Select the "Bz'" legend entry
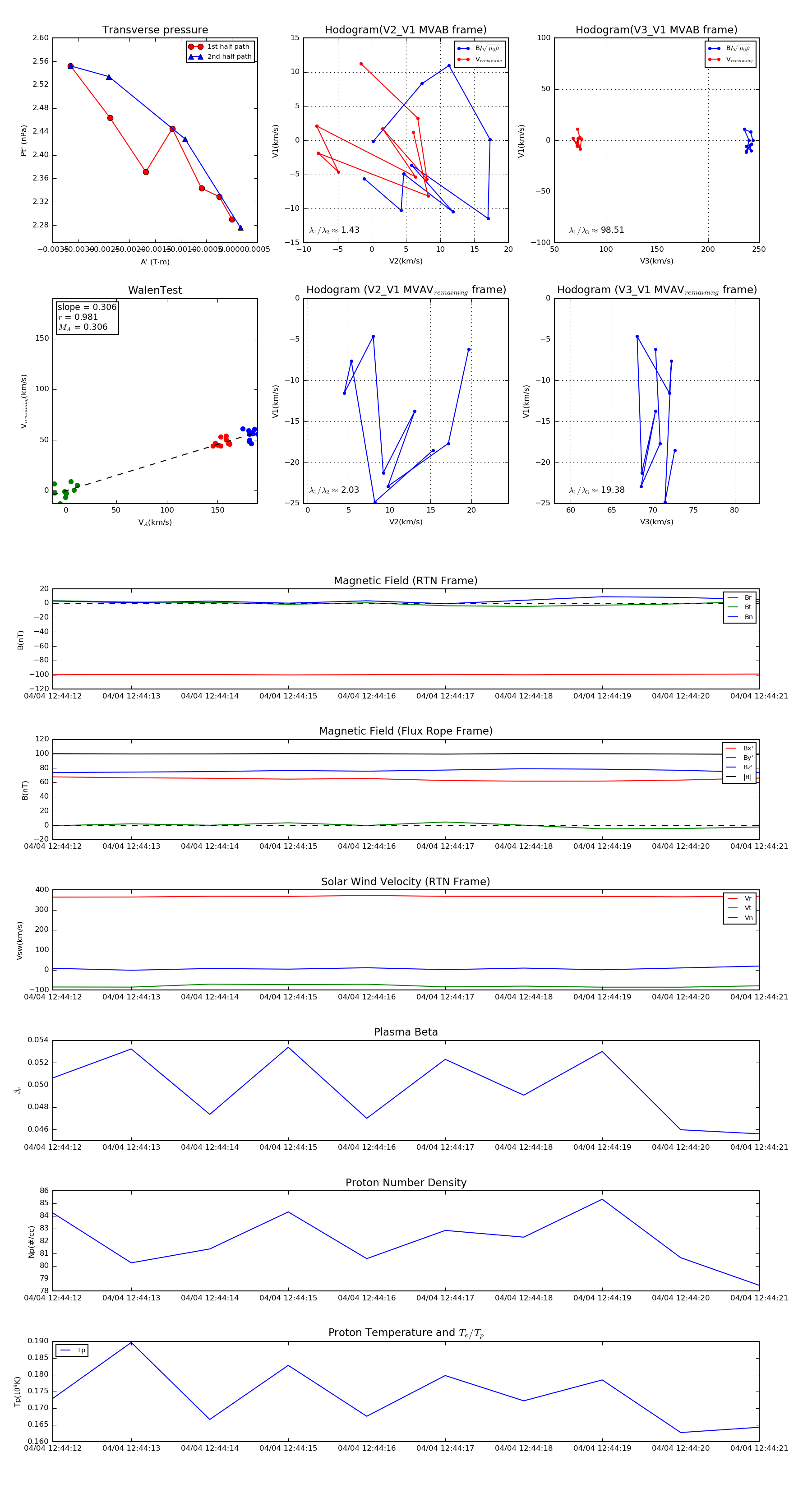Image resolution: width=812 pixels, height=1489 pixels. point(739,767)
